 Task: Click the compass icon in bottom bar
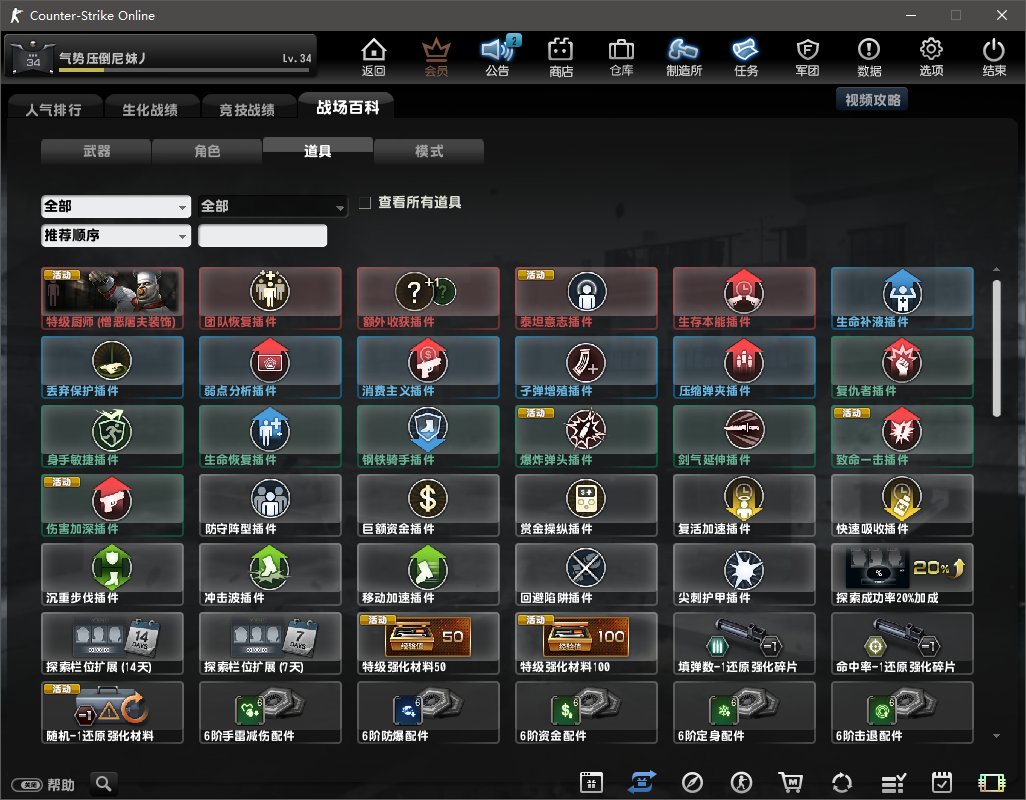(x=692, y=782)
